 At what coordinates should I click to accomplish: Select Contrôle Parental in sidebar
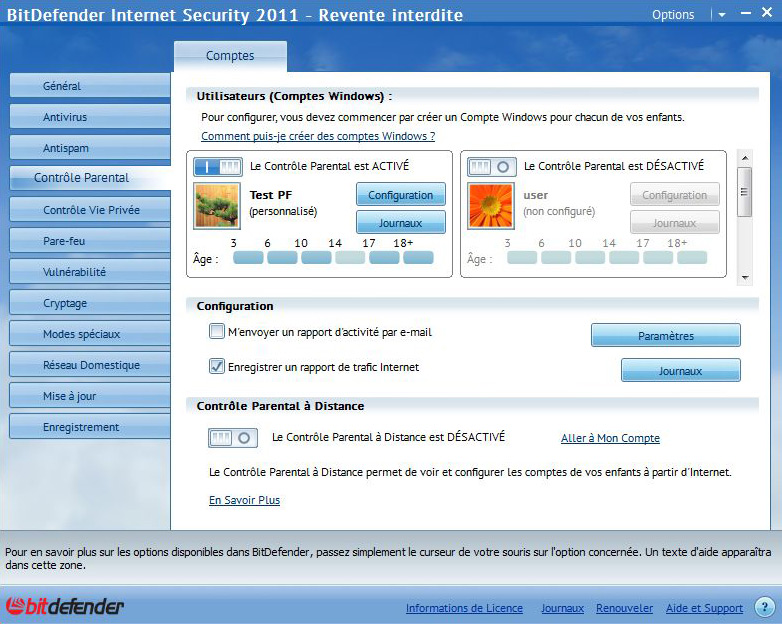pyautogui.click(x=90, y=178)
